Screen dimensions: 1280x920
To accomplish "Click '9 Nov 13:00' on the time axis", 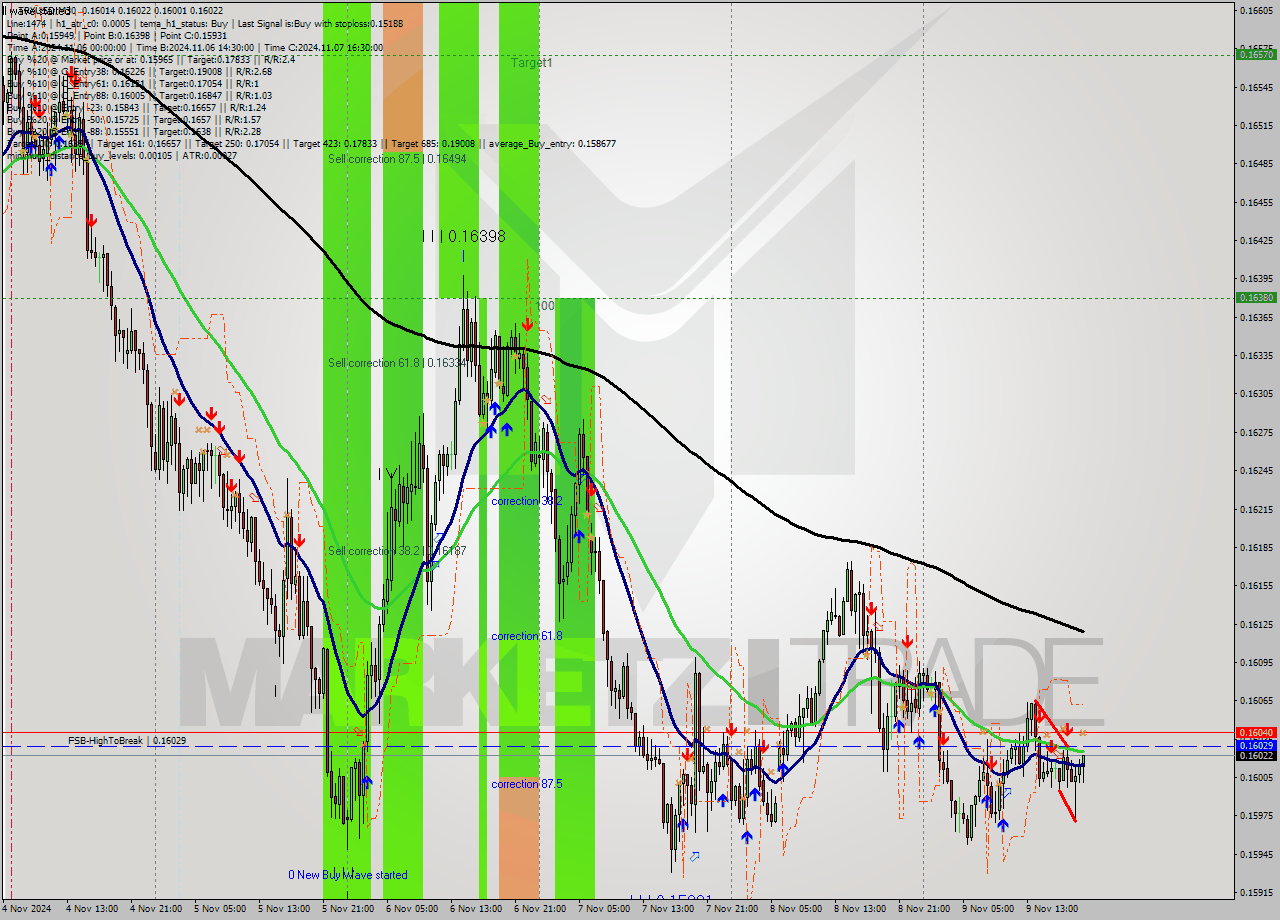I will tap(1053, 909).
